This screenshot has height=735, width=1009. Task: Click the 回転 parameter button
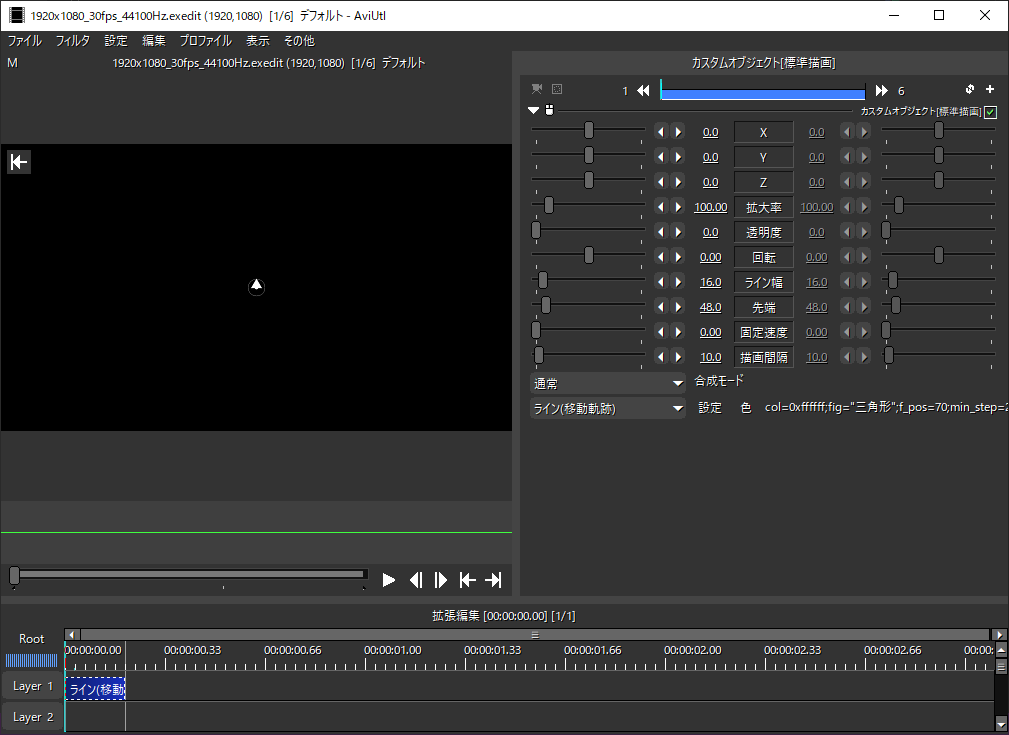pos(764,257)
